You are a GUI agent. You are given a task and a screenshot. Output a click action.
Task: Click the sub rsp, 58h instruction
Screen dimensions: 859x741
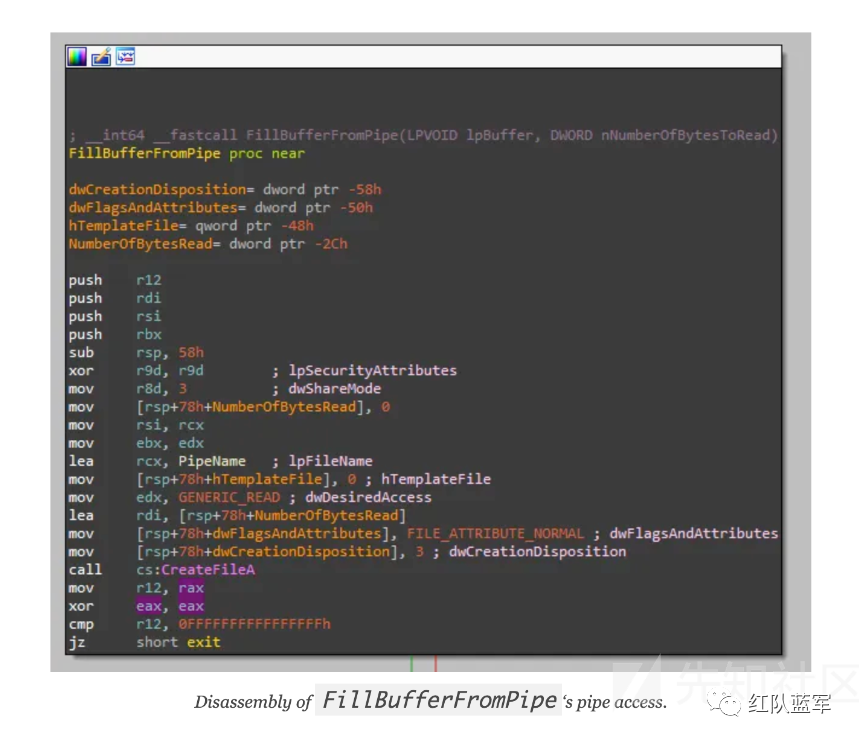(x=136, y=352)
